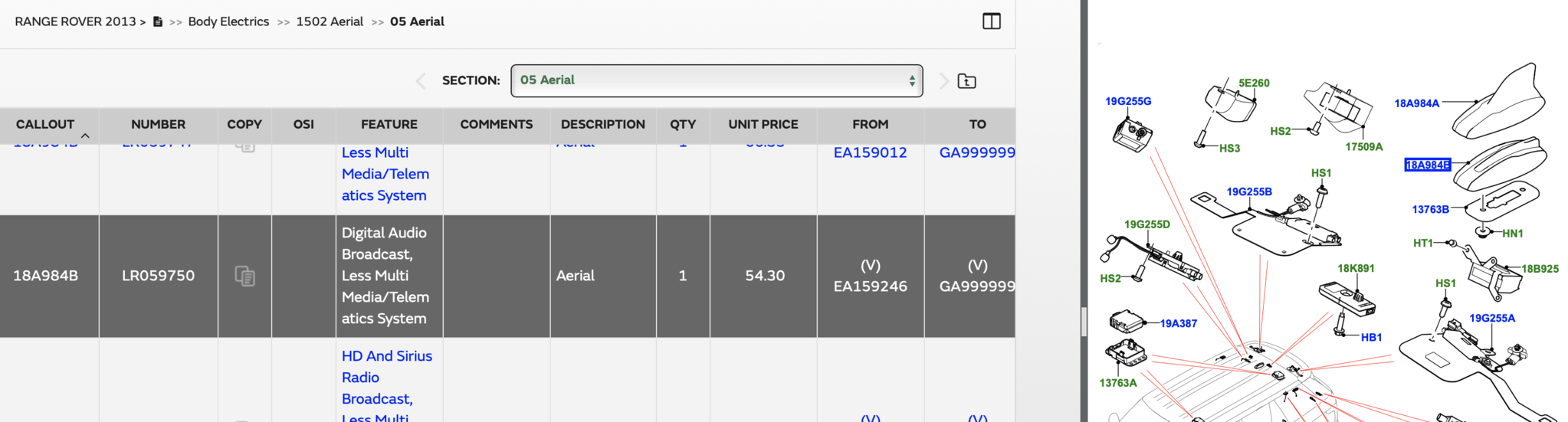
Task: Select FEATURE column header
Action: pos(389,124)
